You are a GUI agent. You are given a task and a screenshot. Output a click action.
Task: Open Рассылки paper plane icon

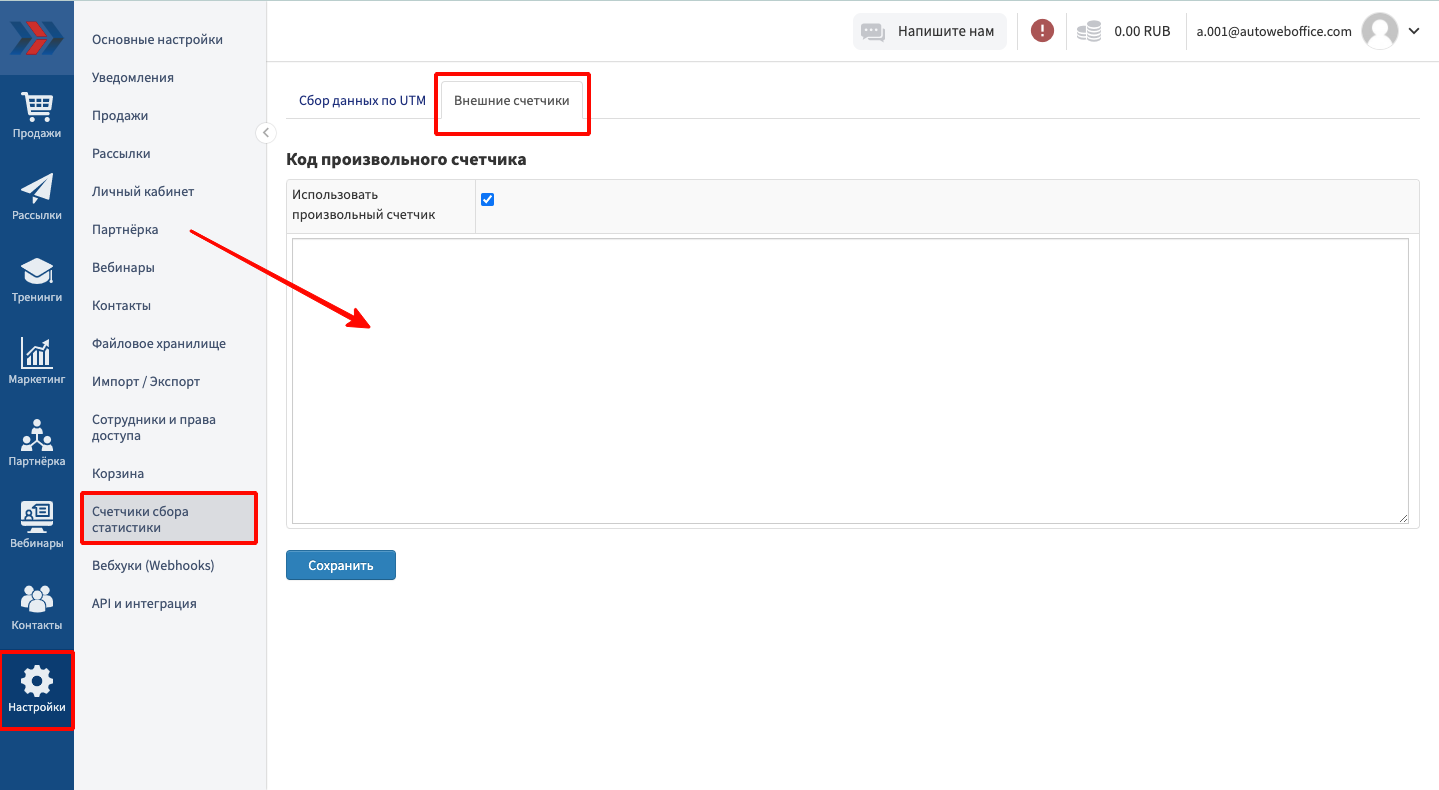37,190
